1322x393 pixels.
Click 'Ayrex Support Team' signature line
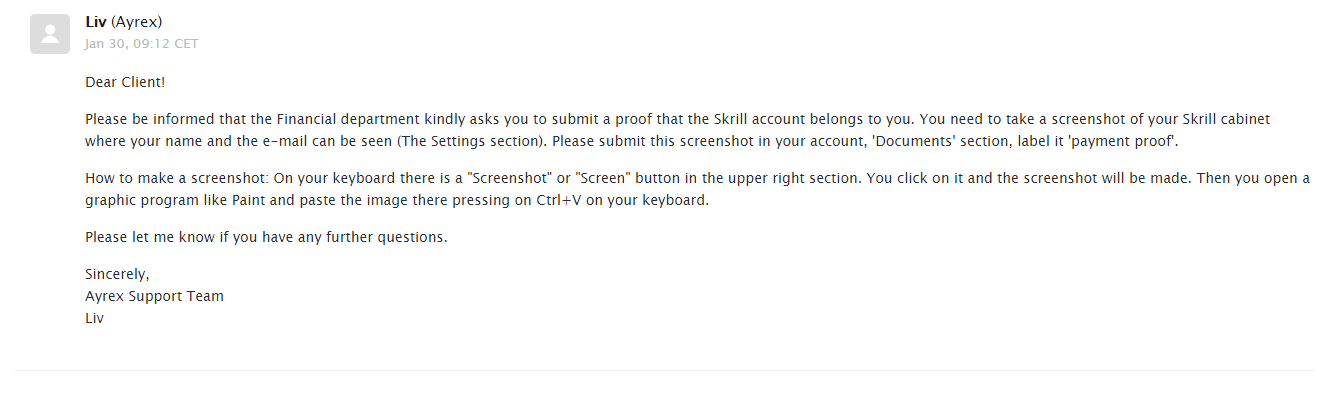point(154,296)
